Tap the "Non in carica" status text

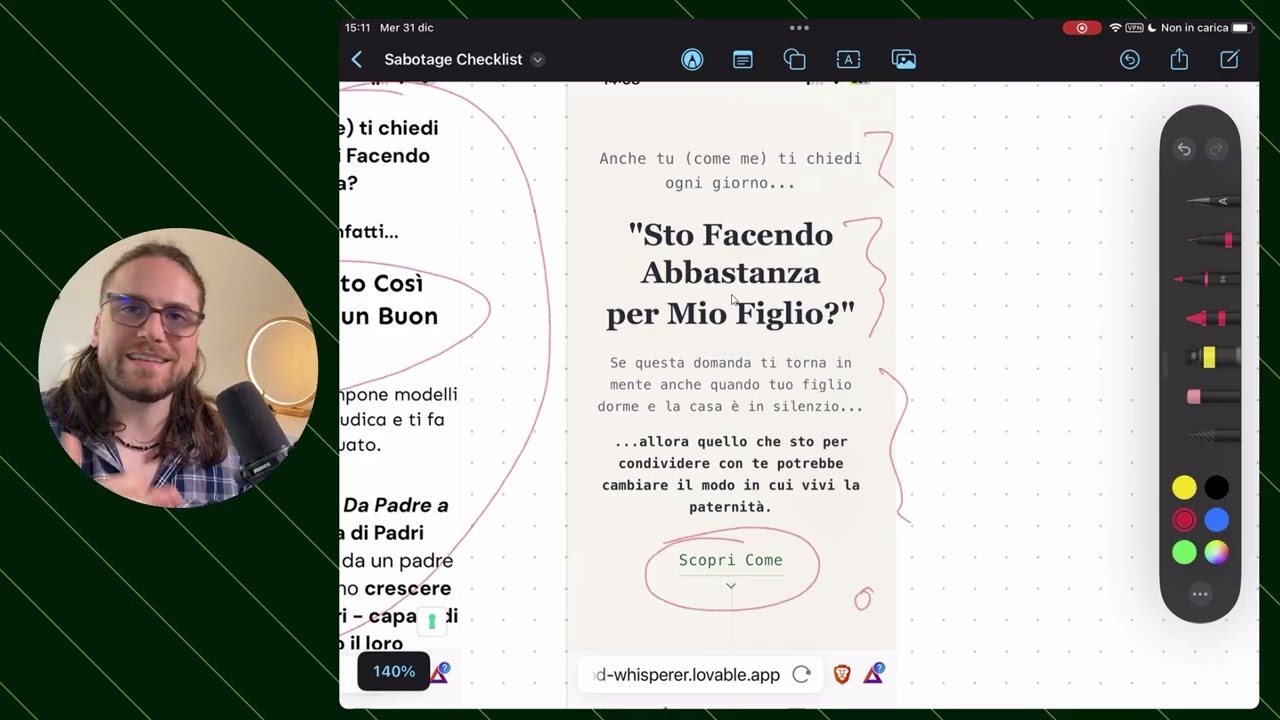click(x=1194, y=28)
